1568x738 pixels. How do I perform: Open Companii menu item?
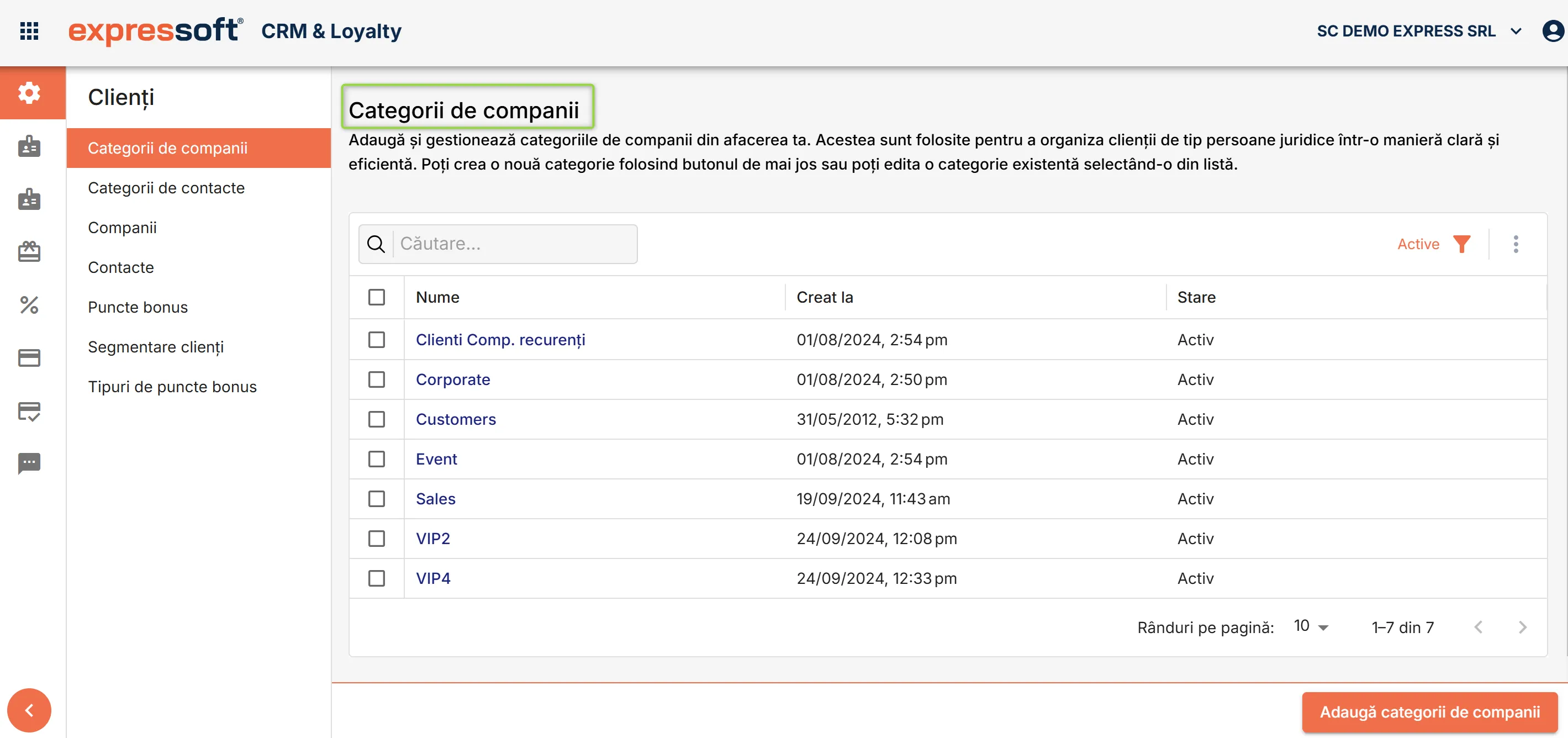point(198,228)
